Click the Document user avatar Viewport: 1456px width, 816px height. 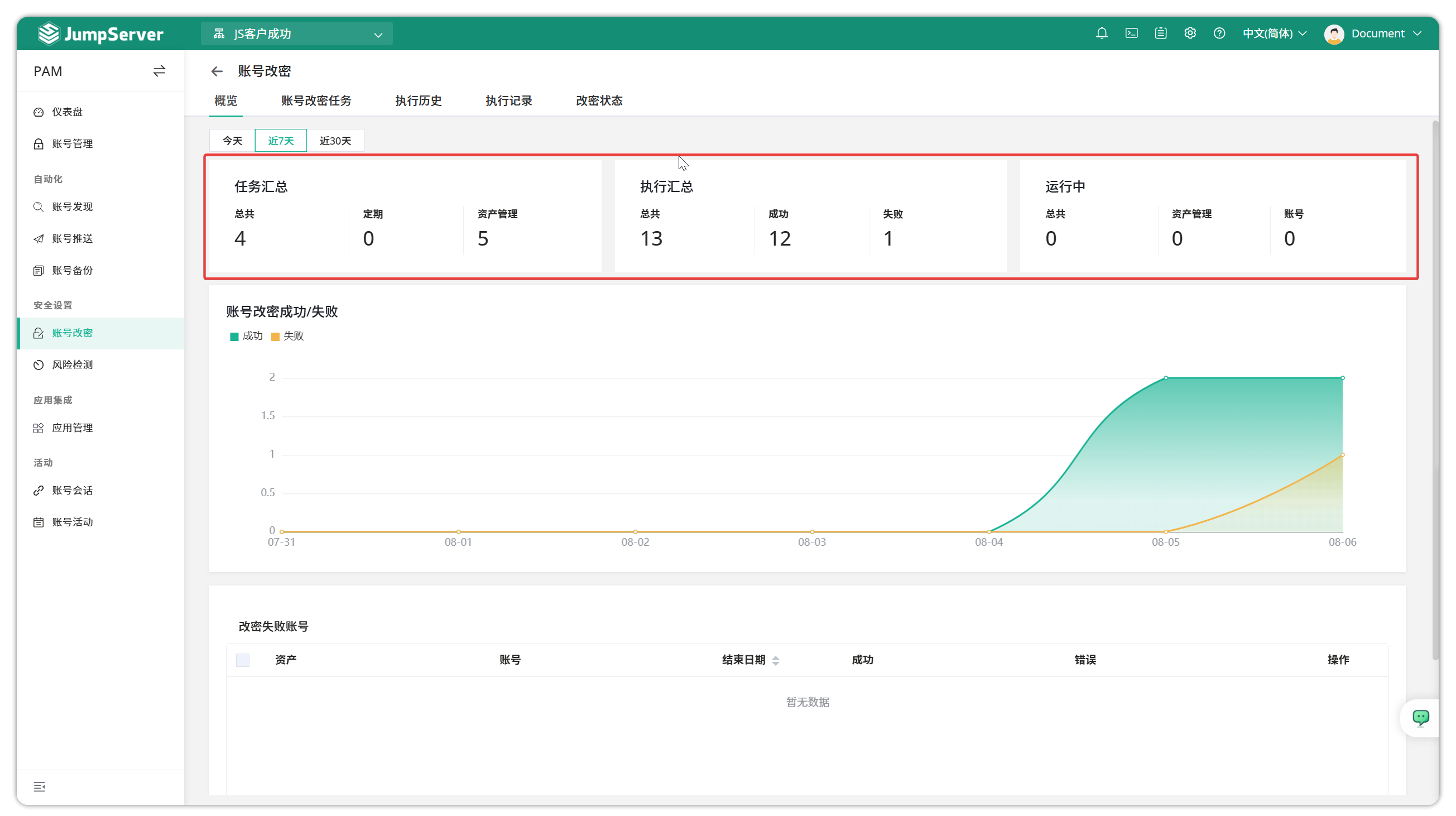click(x=1334, y=34)
